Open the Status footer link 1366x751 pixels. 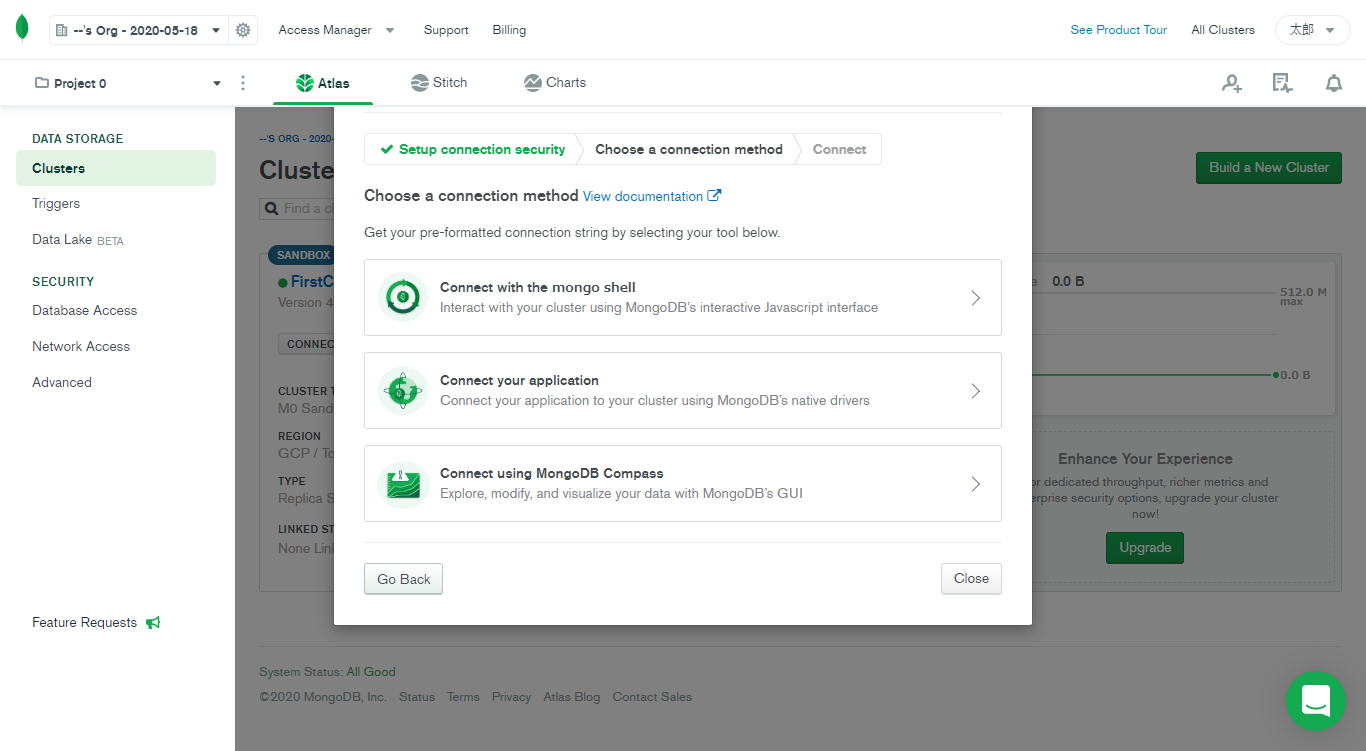click(417, 697)
